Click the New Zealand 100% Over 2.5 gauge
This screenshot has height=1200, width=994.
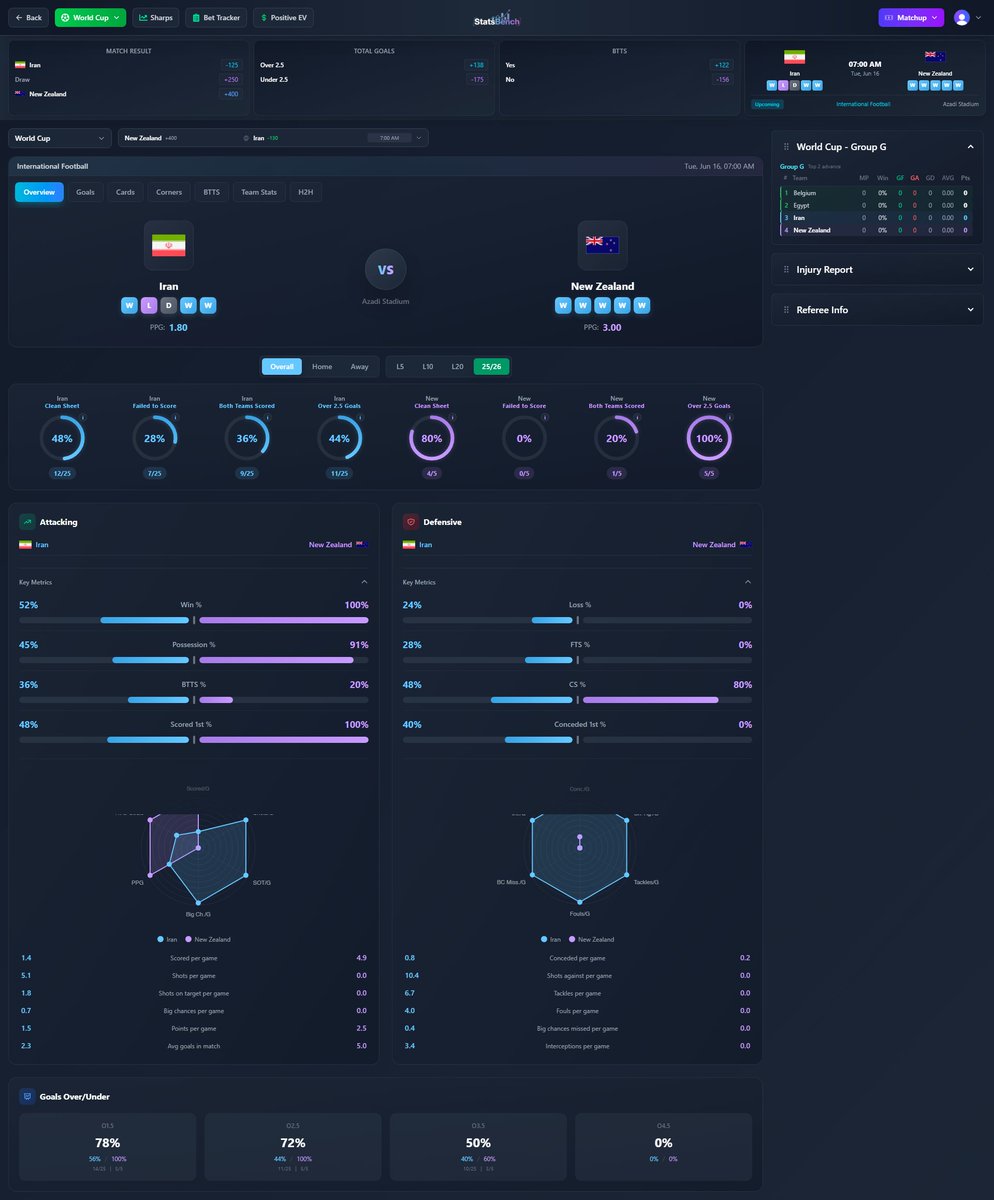pos(709,438)
